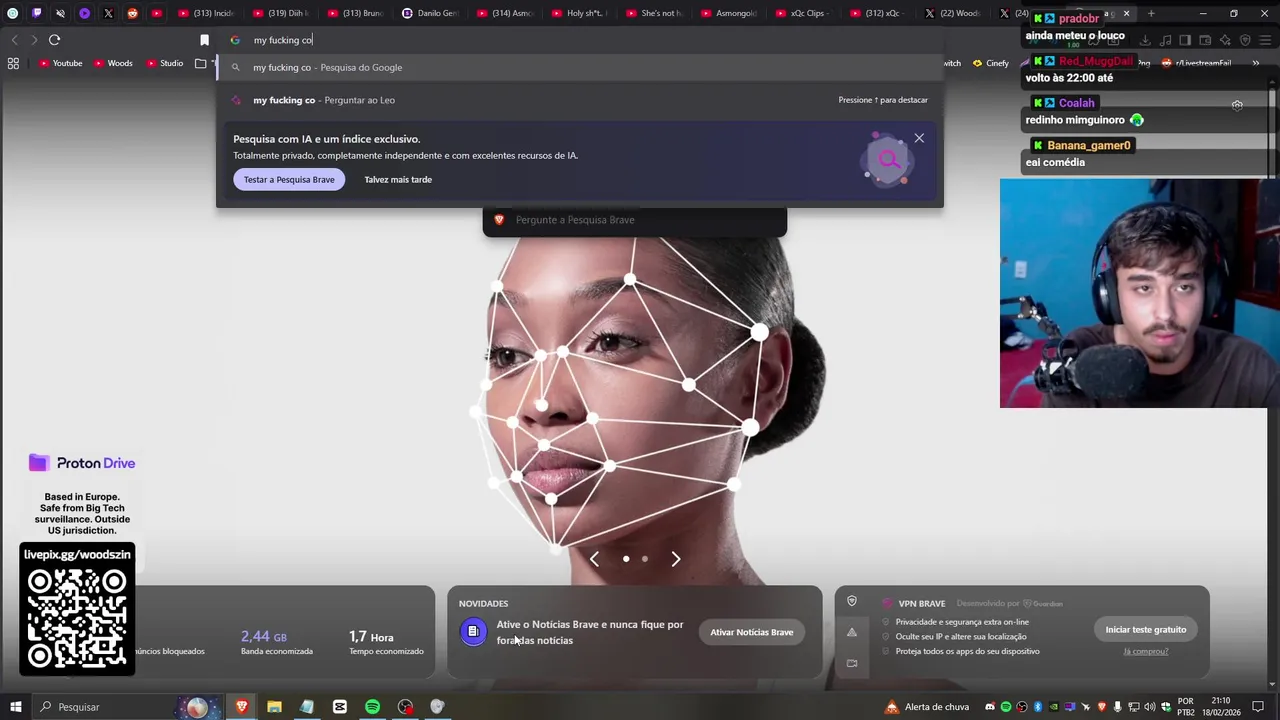
Task: Open the POR PTB2 language switcher
Action: pyautogui.click(x=1186, y=707)
